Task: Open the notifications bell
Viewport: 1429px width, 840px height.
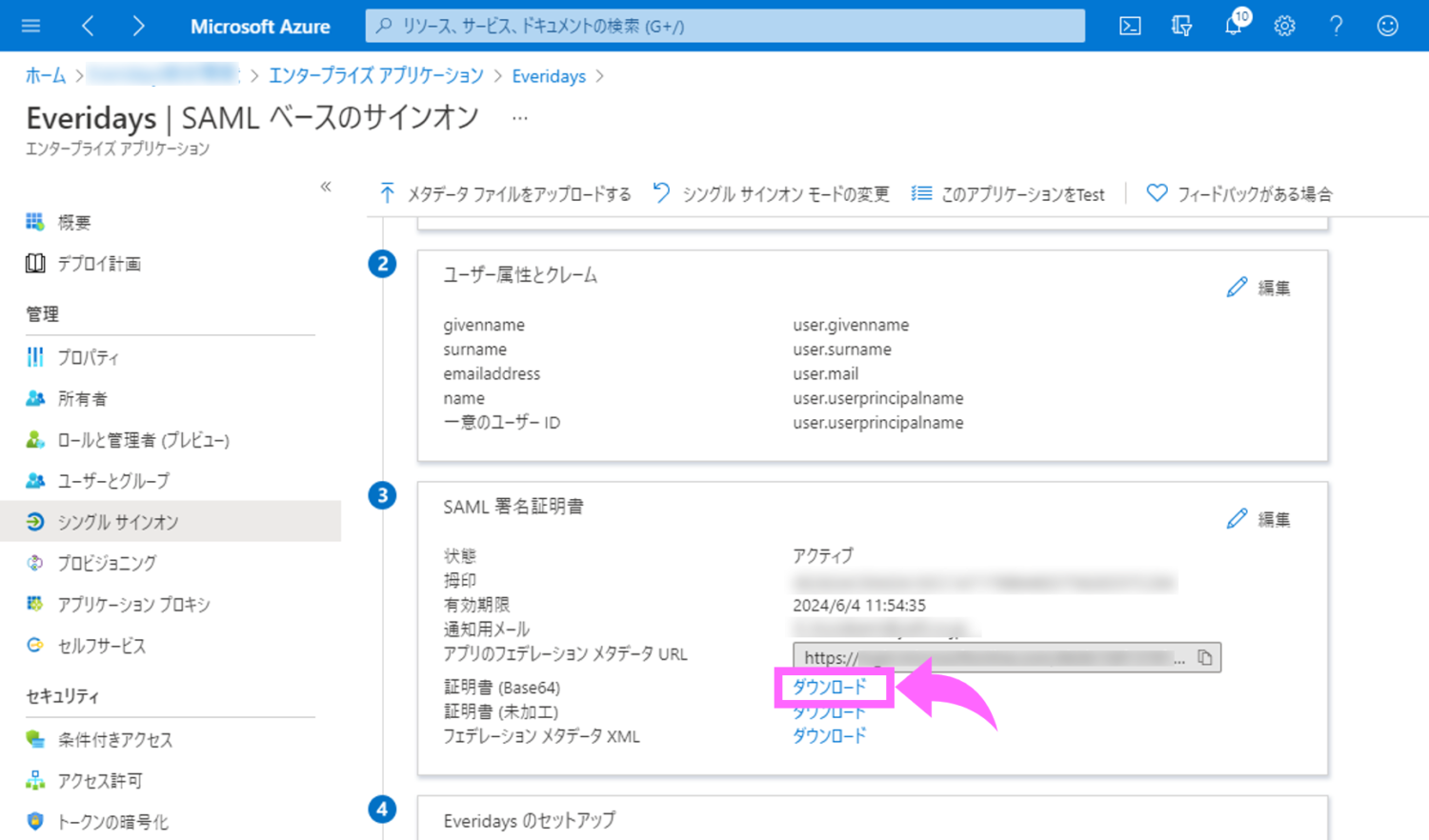Action: point(1234,26)
